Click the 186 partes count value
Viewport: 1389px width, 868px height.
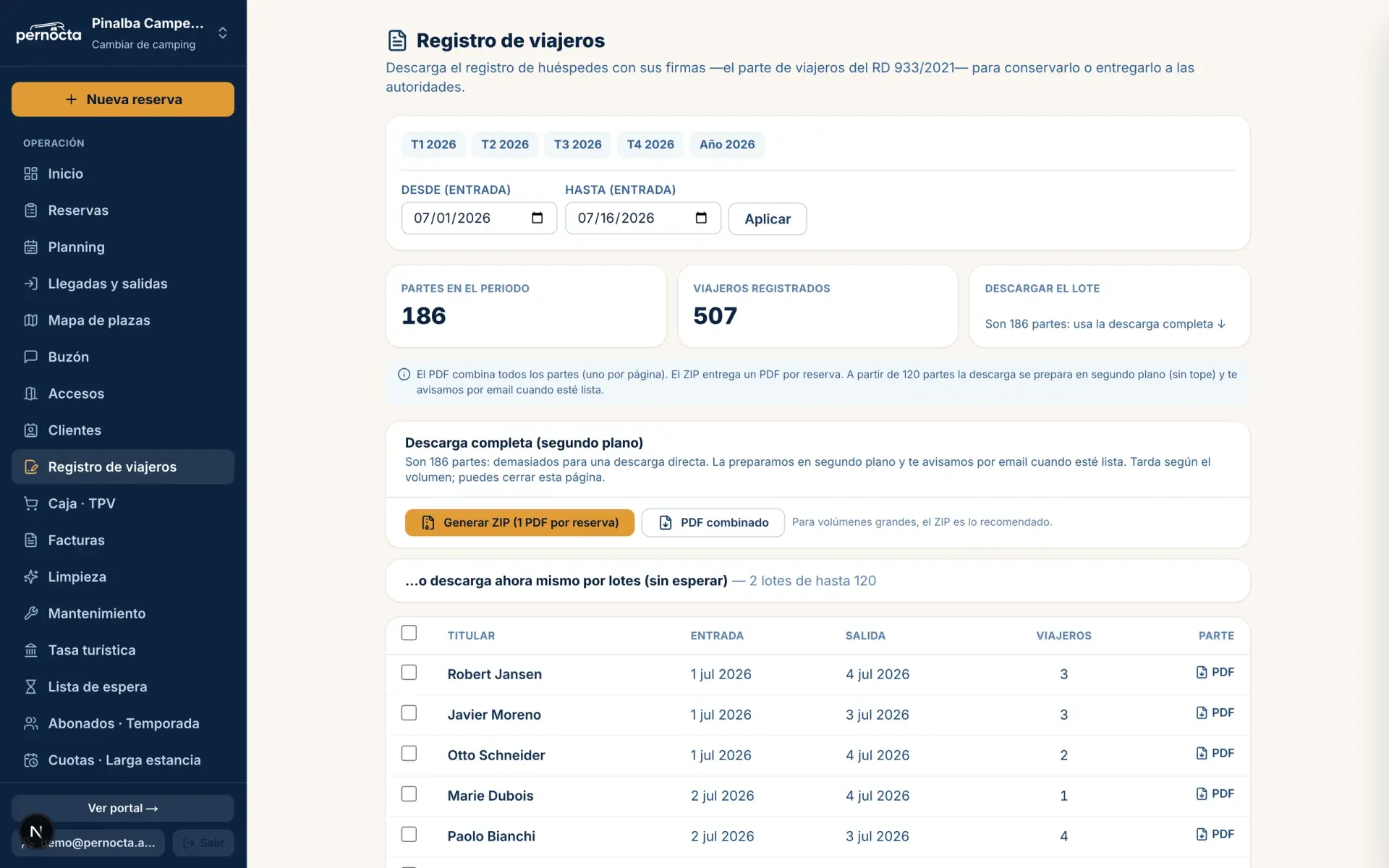click(424, 316)
